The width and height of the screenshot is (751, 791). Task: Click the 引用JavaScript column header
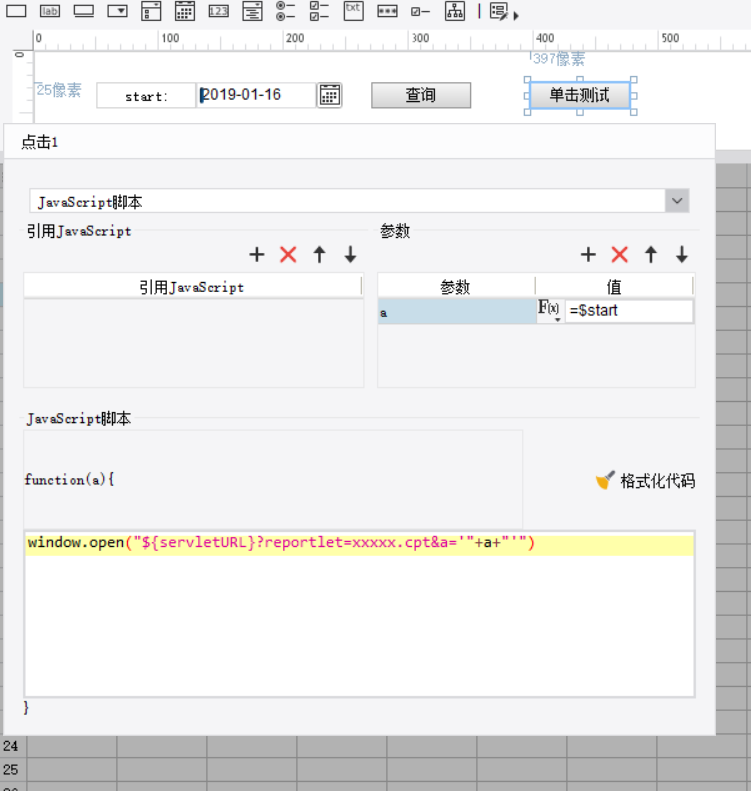click(193, 287)
